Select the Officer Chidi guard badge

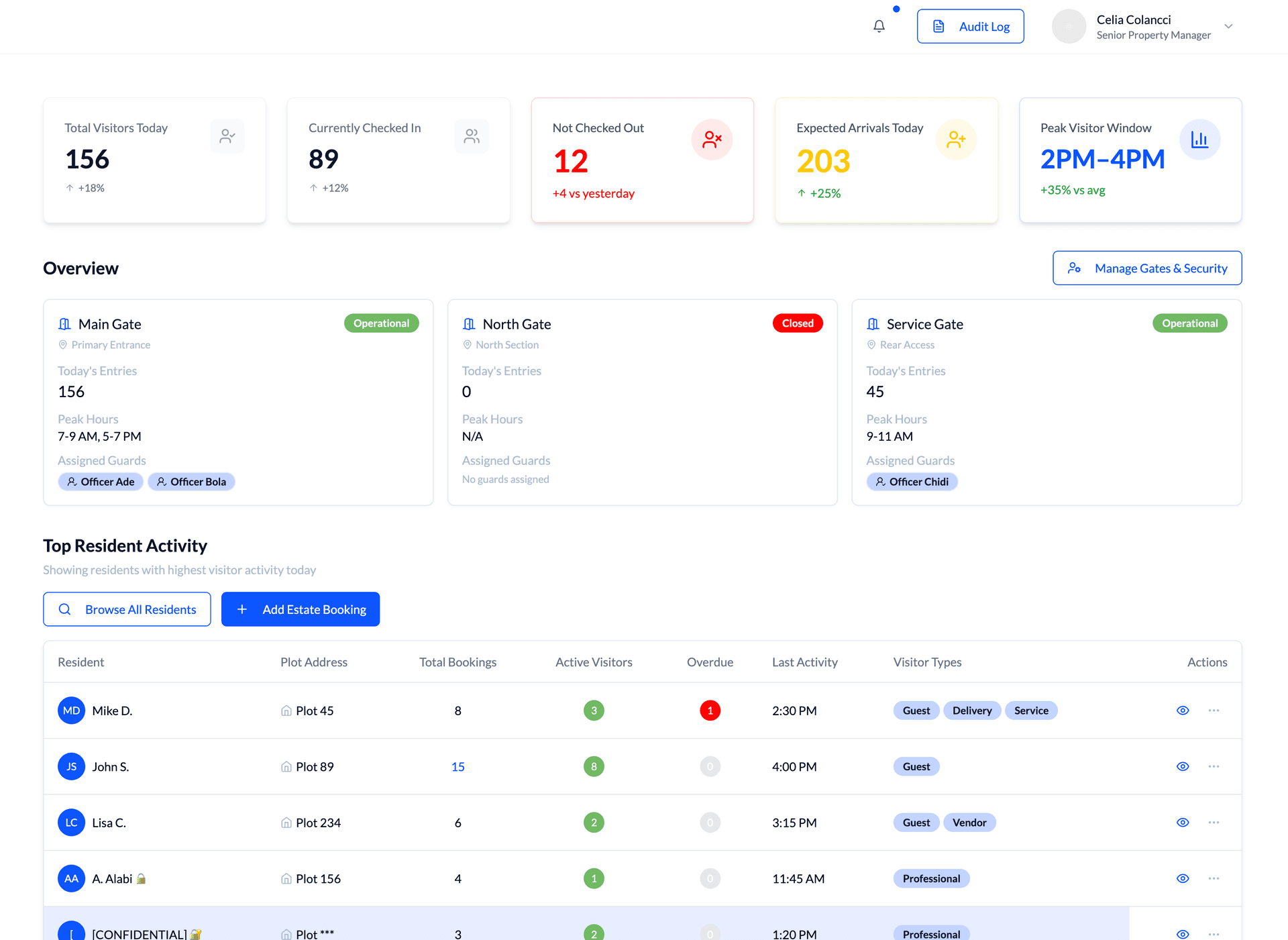[912, 481]
